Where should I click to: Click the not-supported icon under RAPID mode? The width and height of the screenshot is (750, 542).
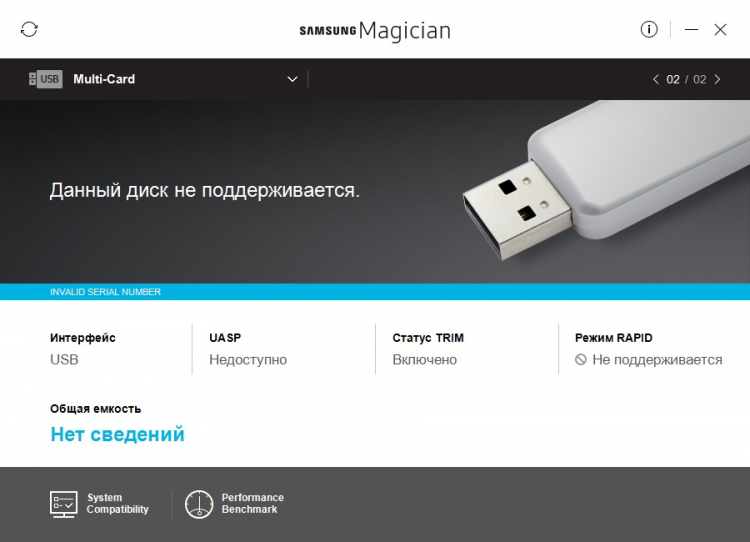581,360
